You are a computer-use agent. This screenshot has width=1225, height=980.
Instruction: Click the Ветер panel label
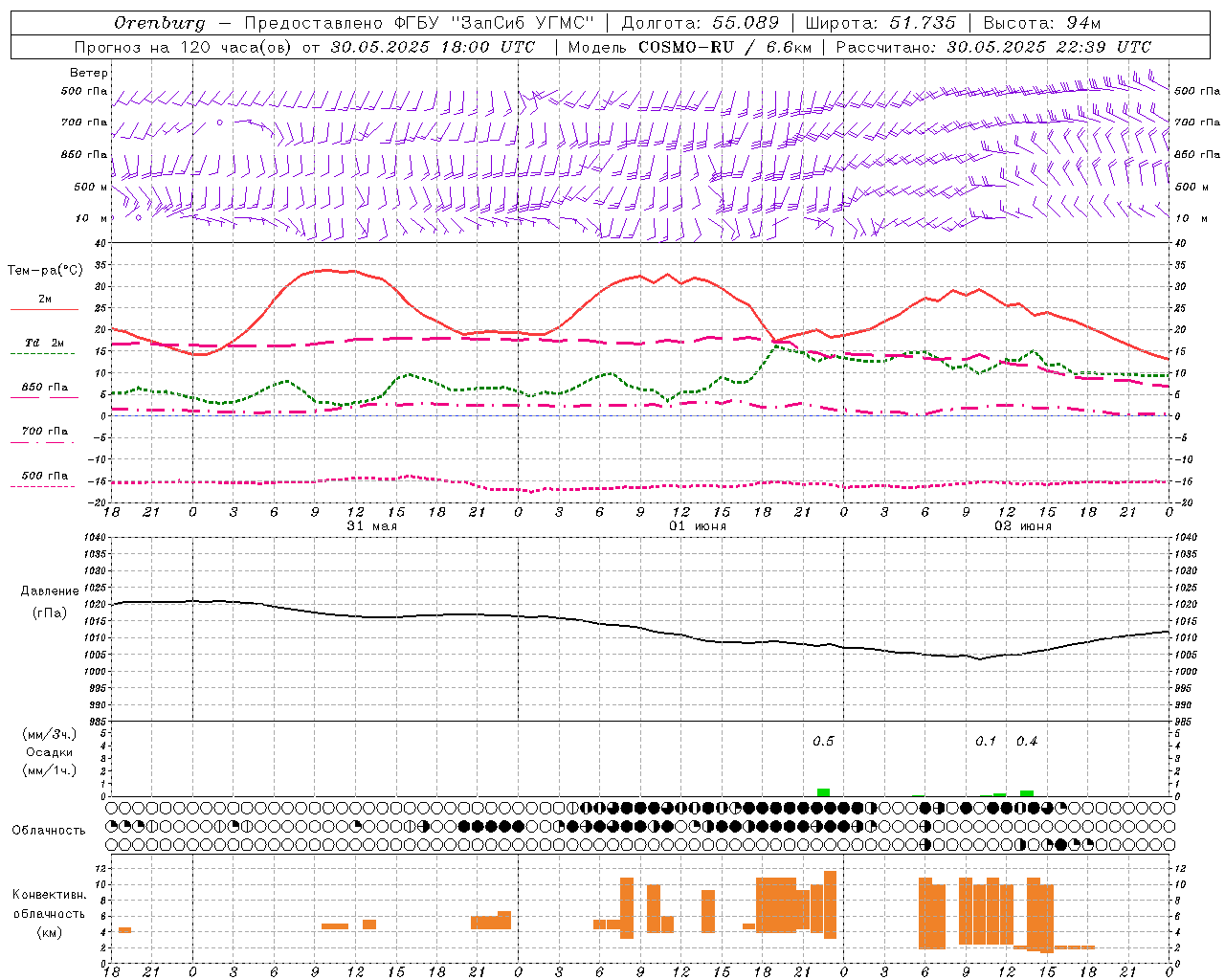tap(89, 73)
